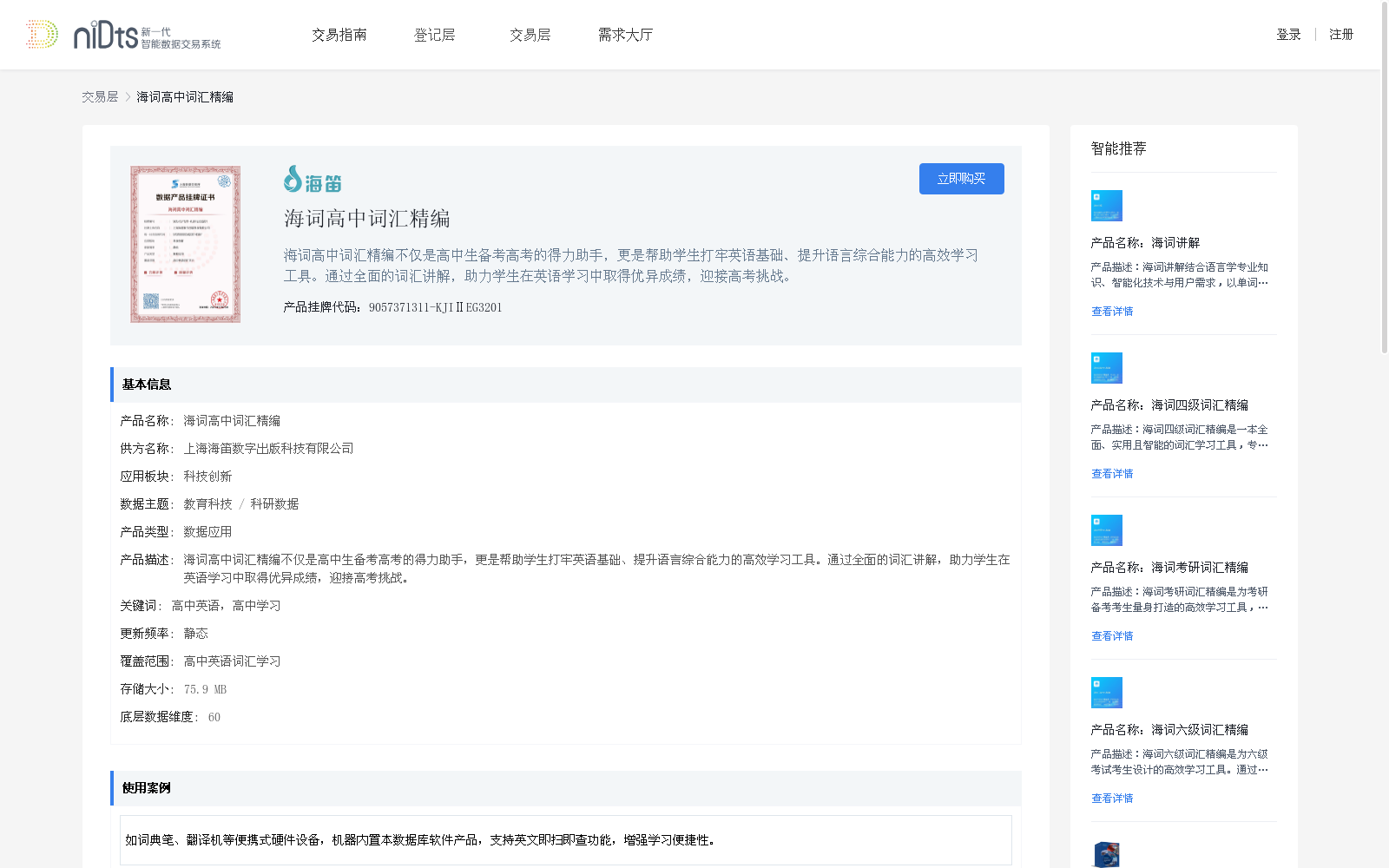Click the 科研数据 data theme
This screenshot has height=868, width=1389.
(274, 504)
